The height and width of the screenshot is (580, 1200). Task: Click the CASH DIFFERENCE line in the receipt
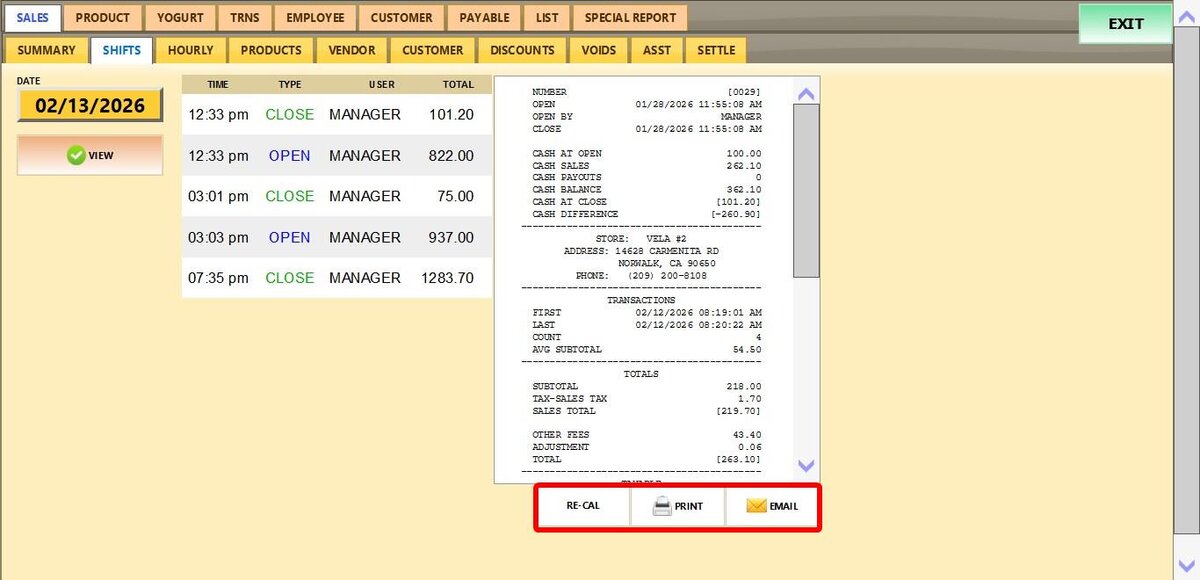pos(646,214)
